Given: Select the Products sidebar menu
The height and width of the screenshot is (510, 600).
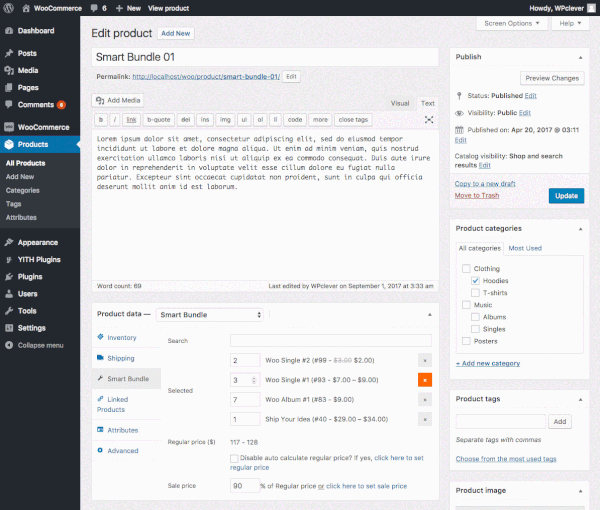Looking at the screenshot, I should click(40, 144).
